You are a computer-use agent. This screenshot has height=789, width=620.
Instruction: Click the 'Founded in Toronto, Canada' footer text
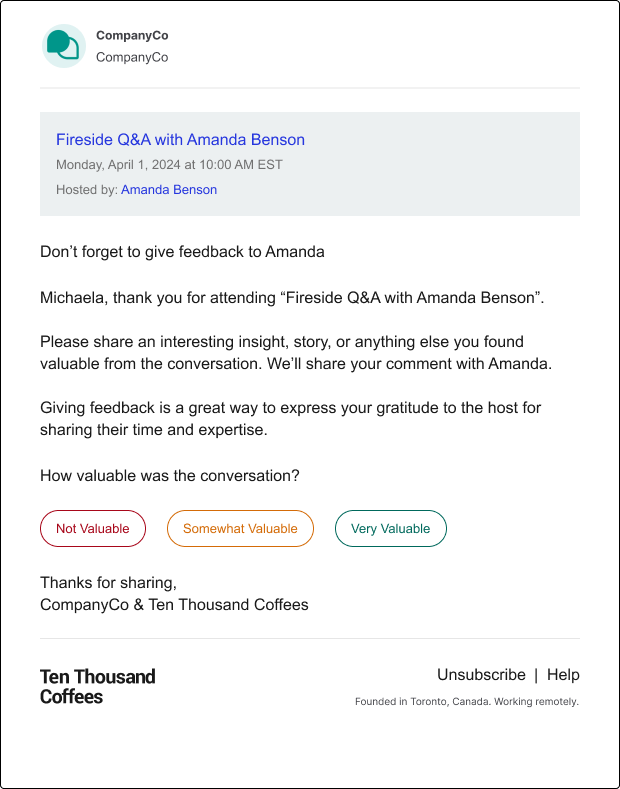pyautogui.click(x=467, y=701)
